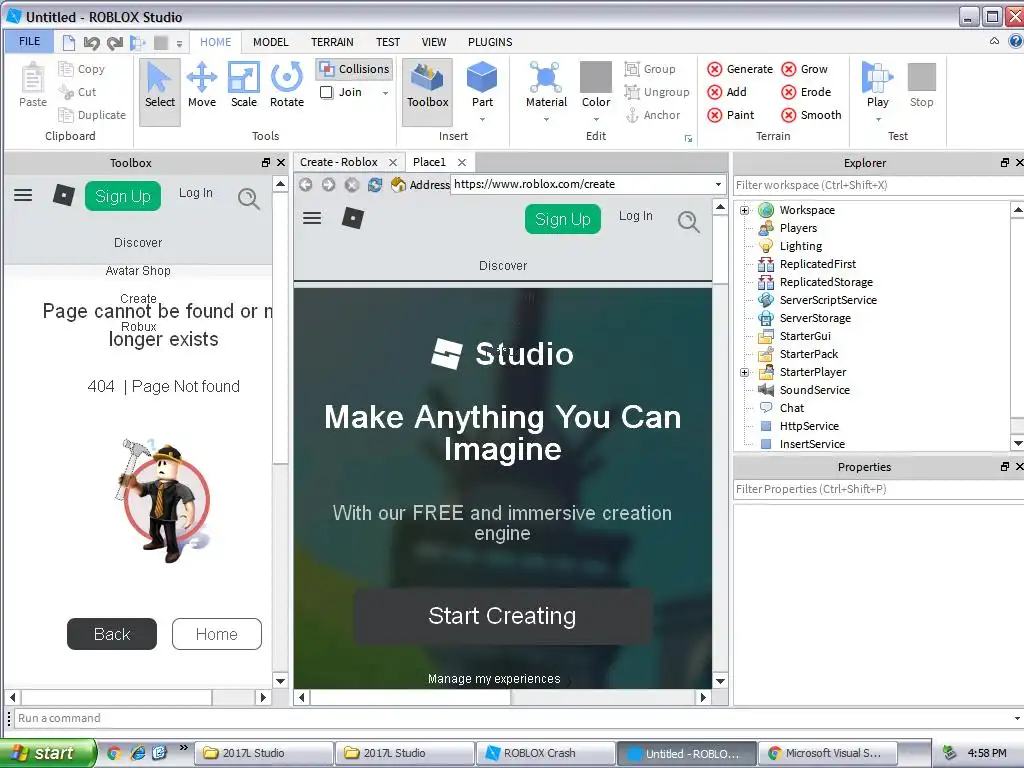Switch to the MODEL ribbon tab
Screen dimensions: 1024x768
click(270, 42)
